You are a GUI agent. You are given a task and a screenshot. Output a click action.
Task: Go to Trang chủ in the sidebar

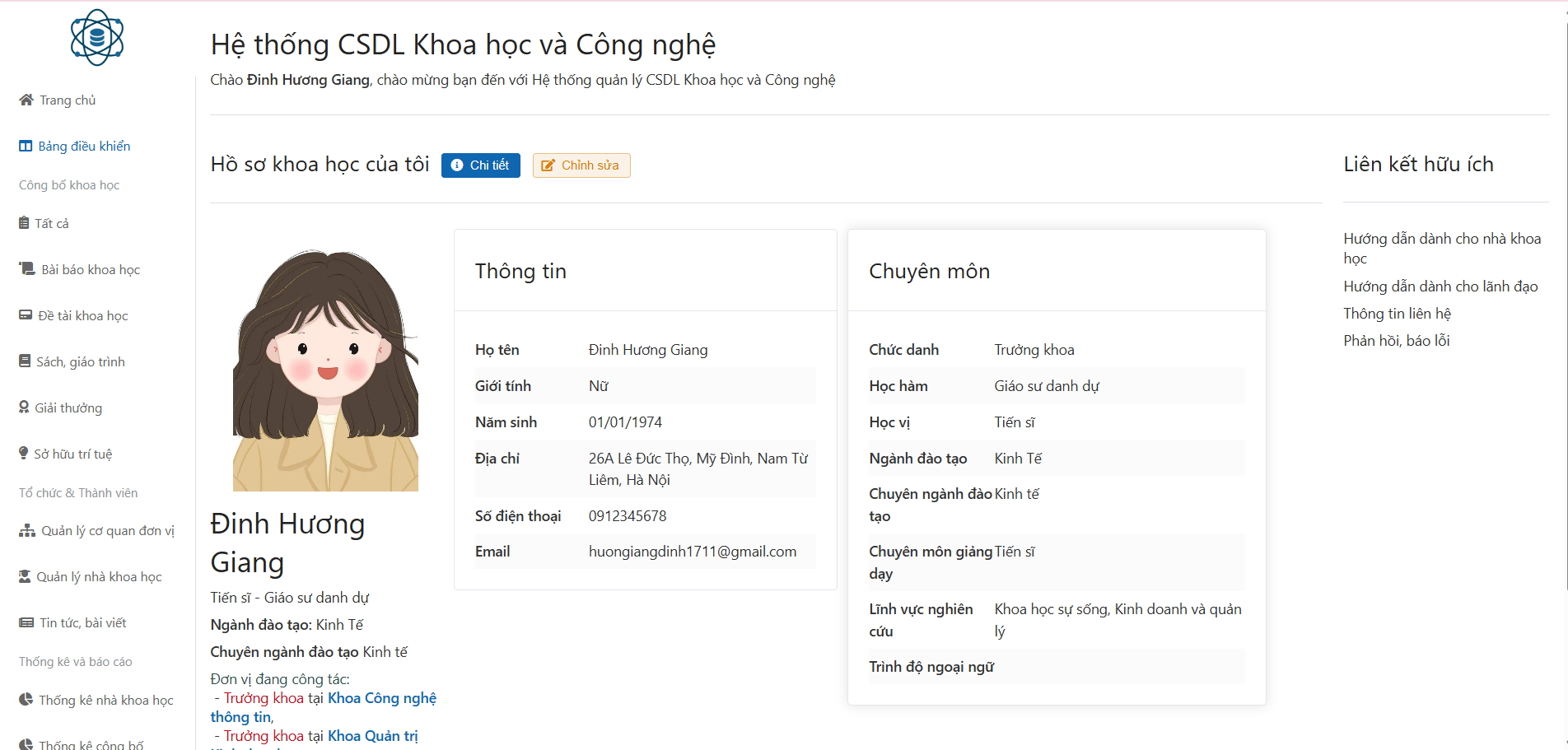[x=66, y=100]
